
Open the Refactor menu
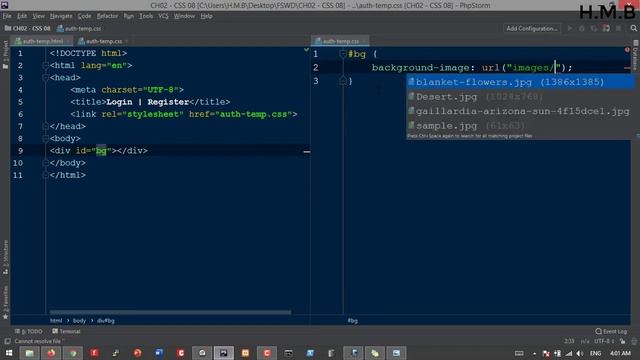[x=107, y=16]
